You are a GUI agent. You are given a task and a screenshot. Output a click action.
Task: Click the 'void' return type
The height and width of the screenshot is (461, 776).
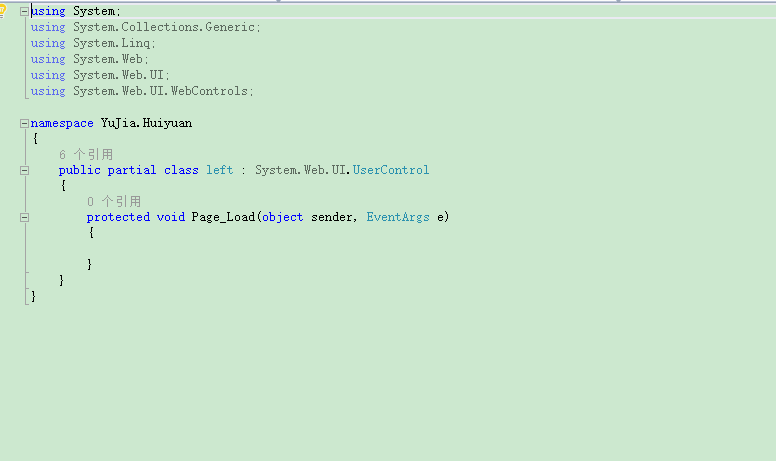(x=171, y=217)
